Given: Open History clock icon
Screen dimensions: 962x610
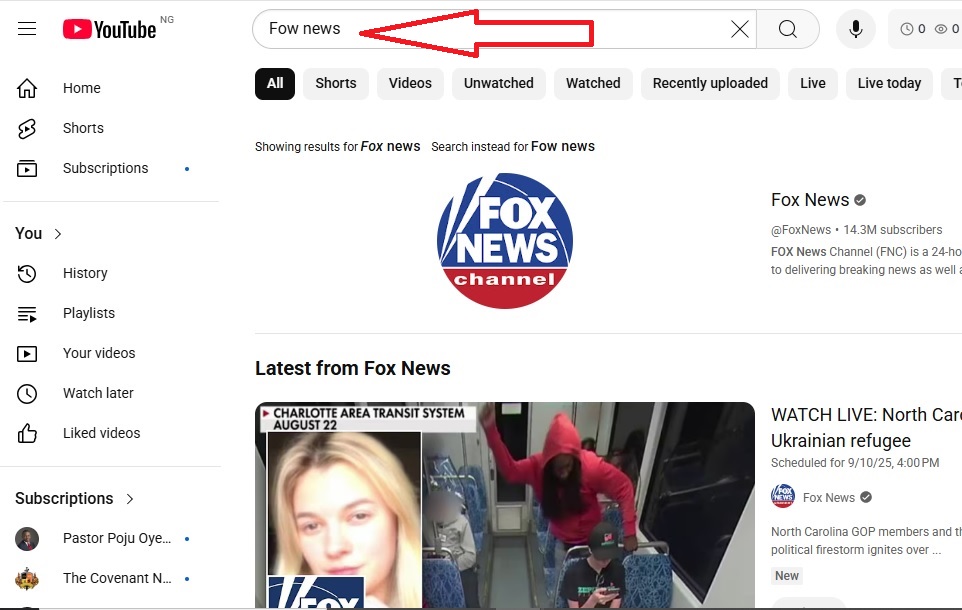Looking at the screenshot, I should pos(27,273).
